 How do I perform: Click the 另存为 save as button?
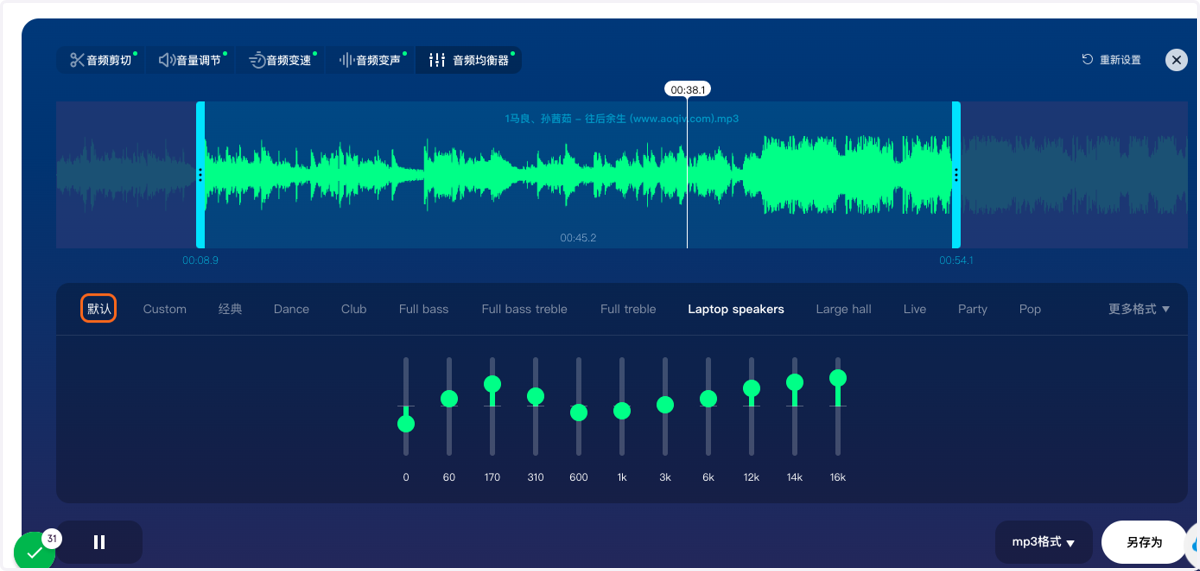tap(1144, 542)
